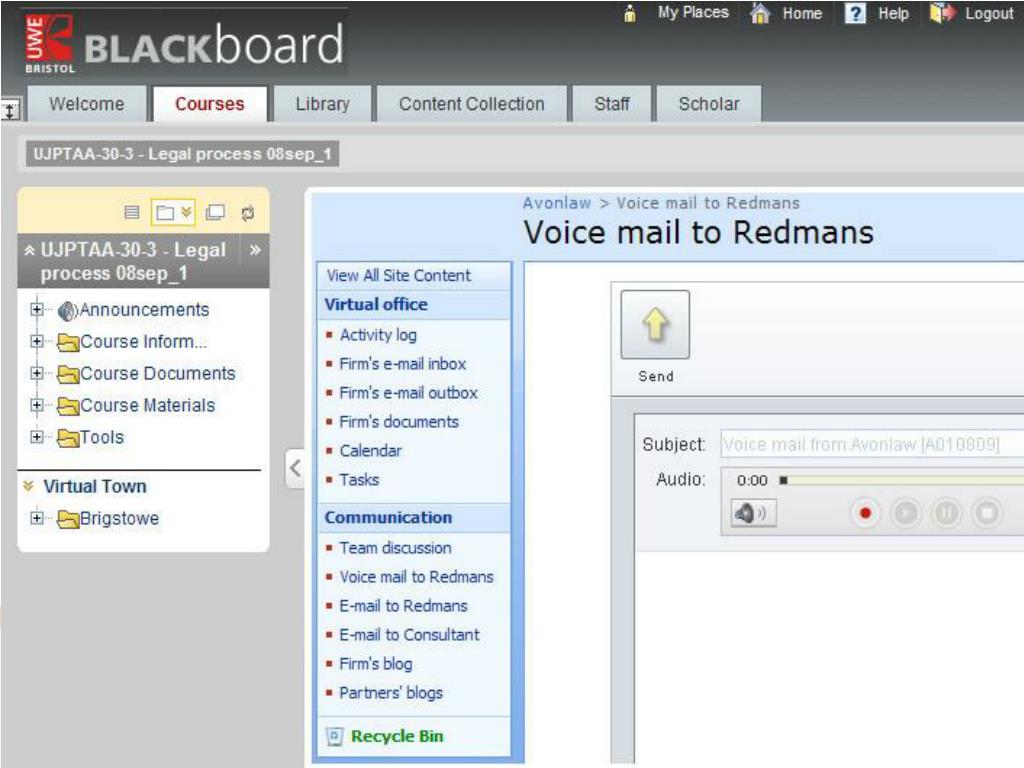
Task: Click the audio play button
Action: point(906,513)
